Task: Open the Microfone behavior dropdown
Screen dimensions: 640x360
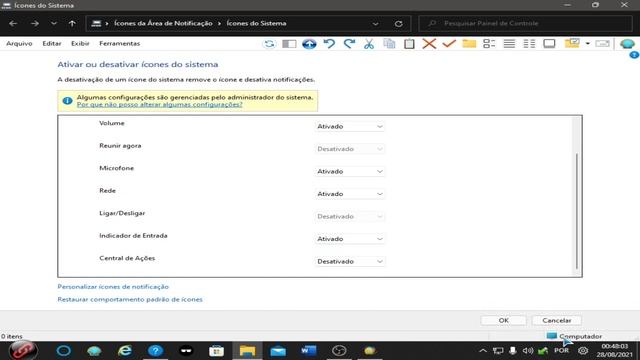Action: click(x=350, y=171)
